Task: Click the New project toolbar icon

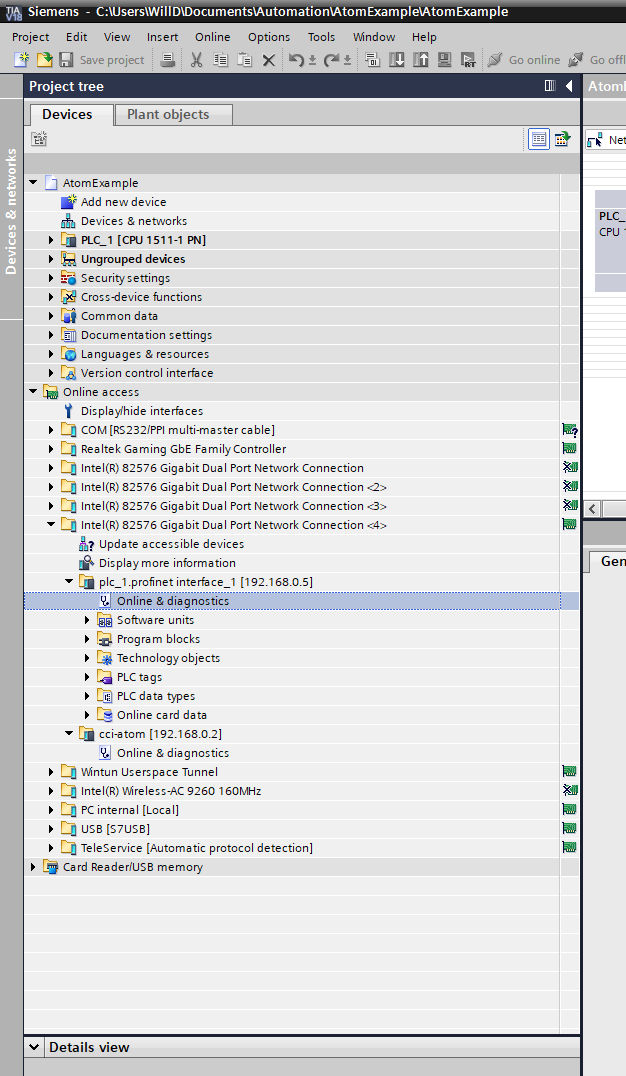Action: click(x=21, y=60)
